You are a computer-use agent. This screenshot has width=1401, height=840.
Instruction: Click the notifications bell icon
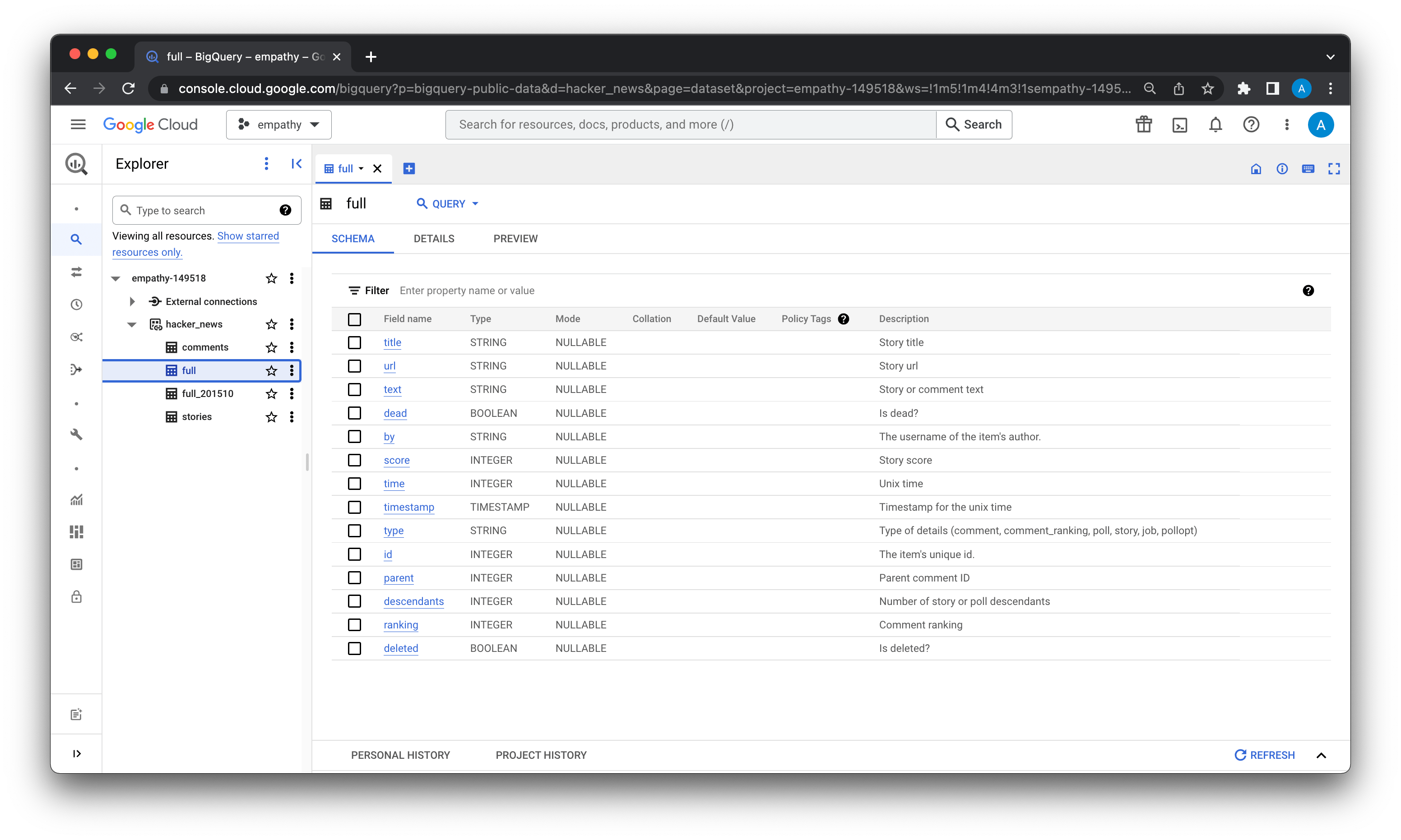(x=1215, y=125)
